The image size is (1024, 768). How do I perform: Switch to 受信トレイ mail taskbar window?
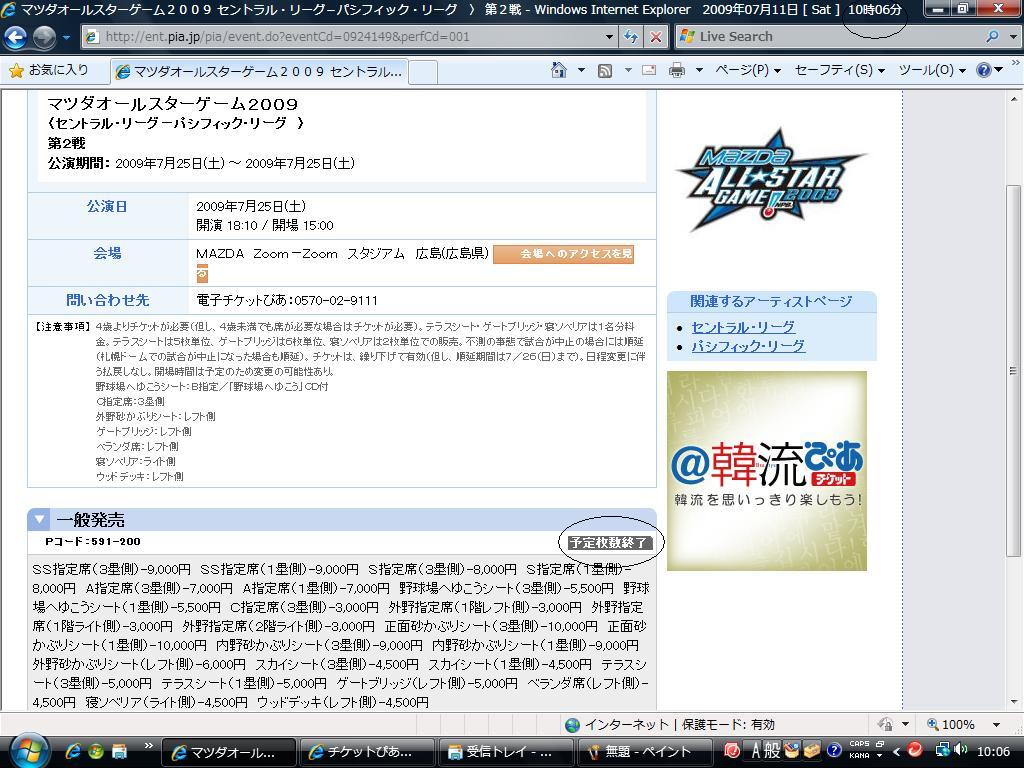pos(505,752)
